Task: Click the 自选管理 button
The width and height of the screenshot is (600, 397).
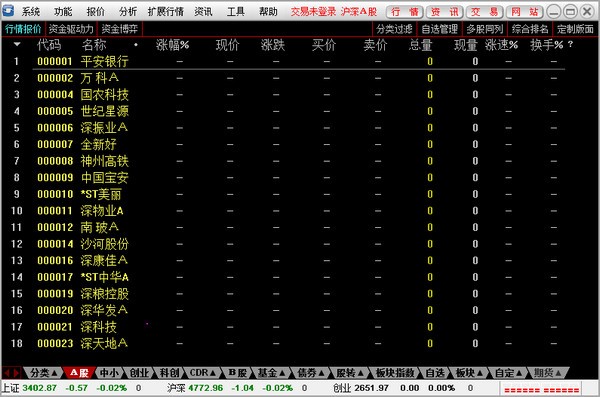Action: coord(440,29)
